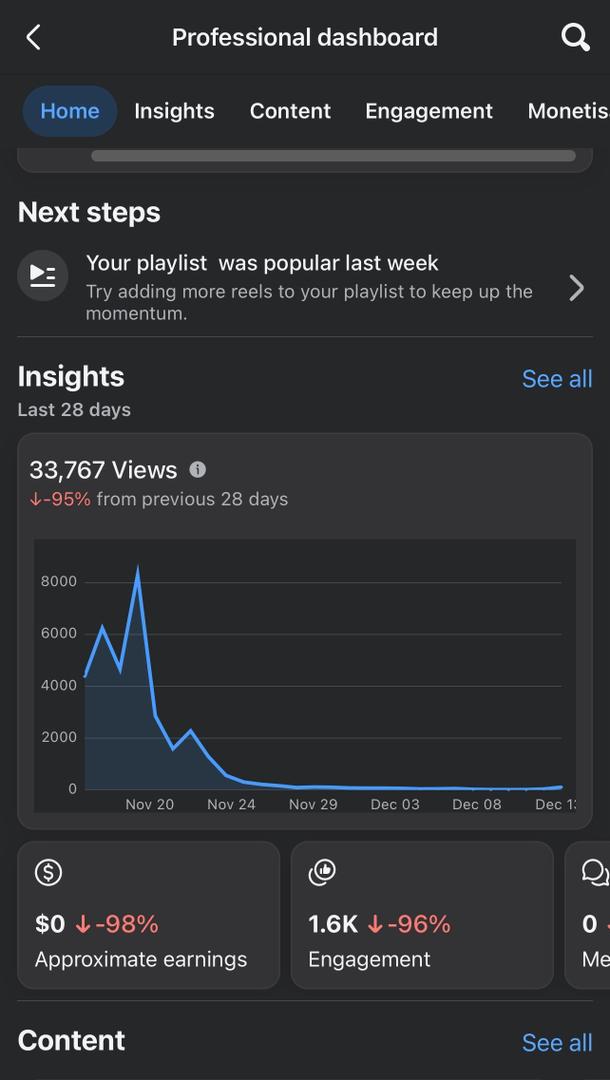Image resolution: width=610 pixels, height=1080 pixels.
Task: Open the Monetisation tab
Action: click(x=567, y=111)
